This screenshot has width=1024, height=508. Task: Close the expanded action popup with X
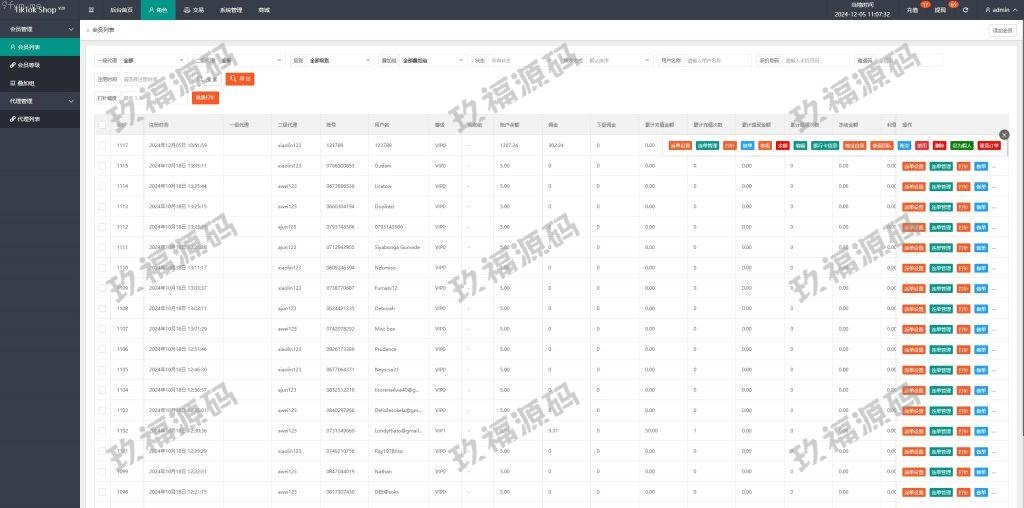tap(1004, 134)
